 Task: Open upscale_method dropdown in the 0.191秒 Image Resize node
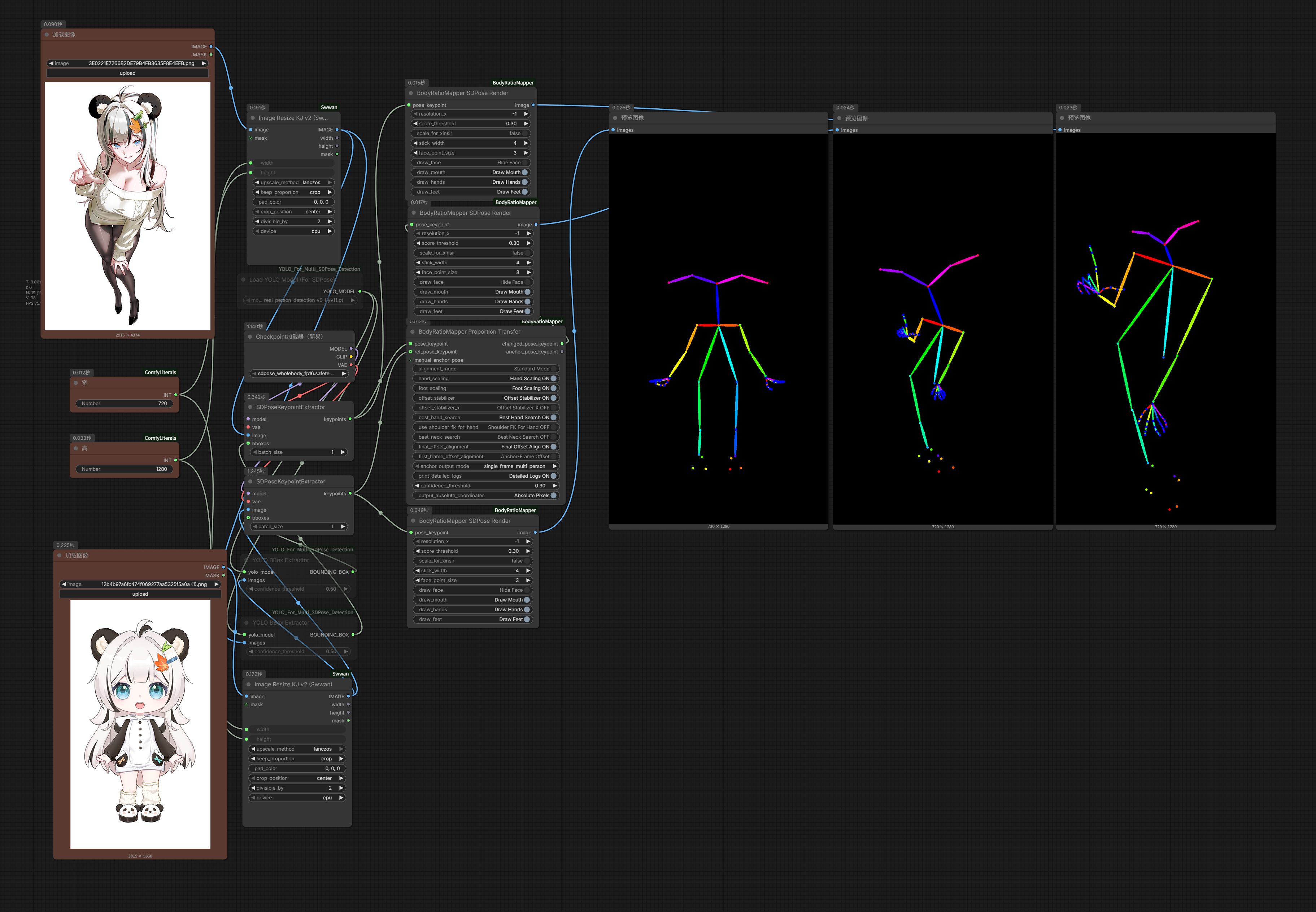pos(293,182)
